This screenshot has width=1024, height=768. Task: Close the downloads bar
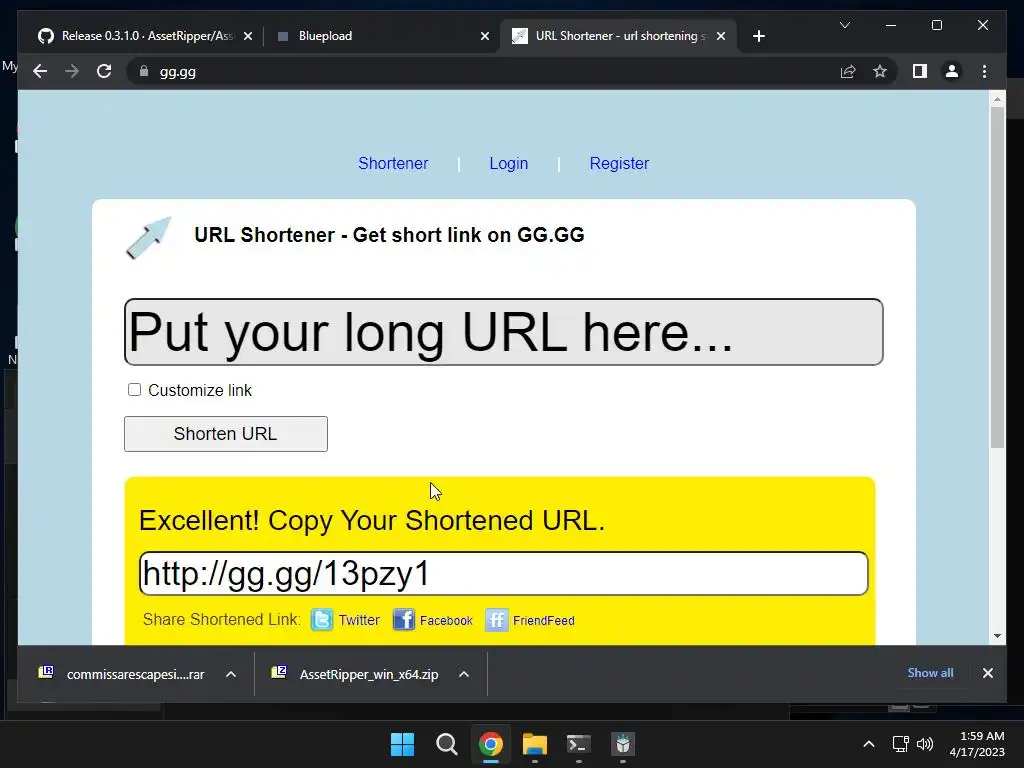(x=987, y=673)
